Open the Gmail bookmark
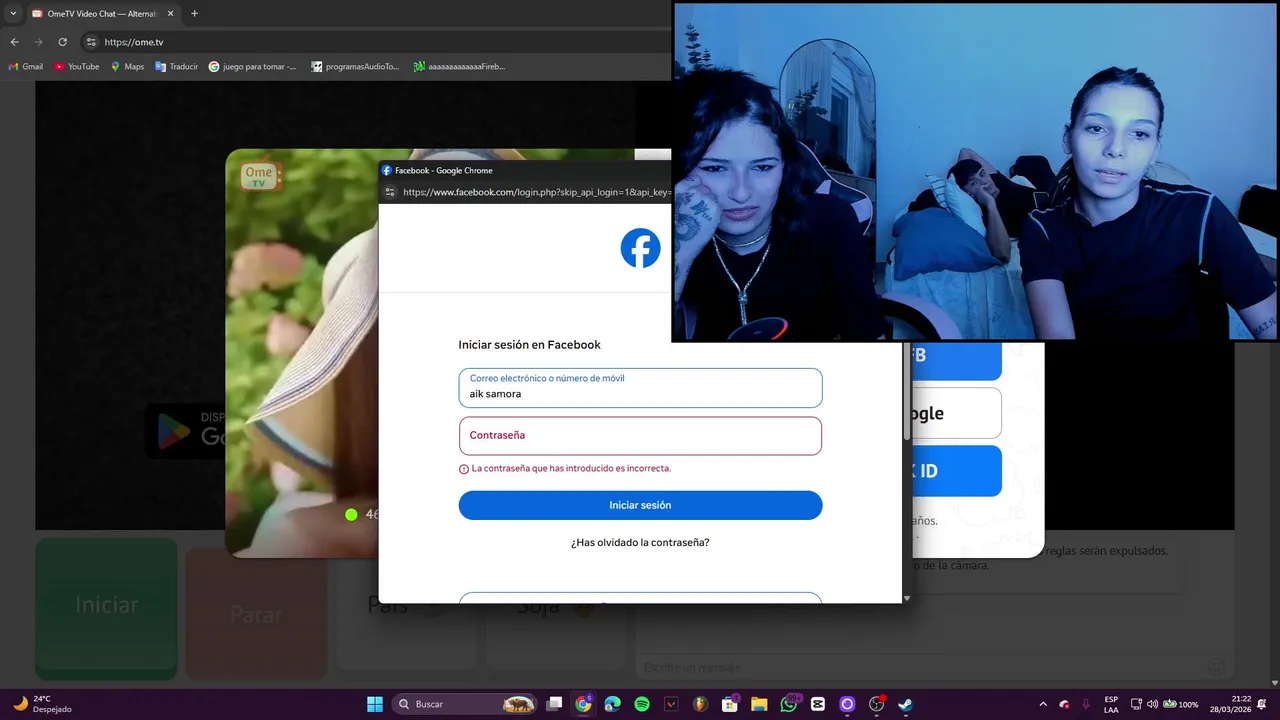Screen dimensions: 1280x720 tap(26, 67)
